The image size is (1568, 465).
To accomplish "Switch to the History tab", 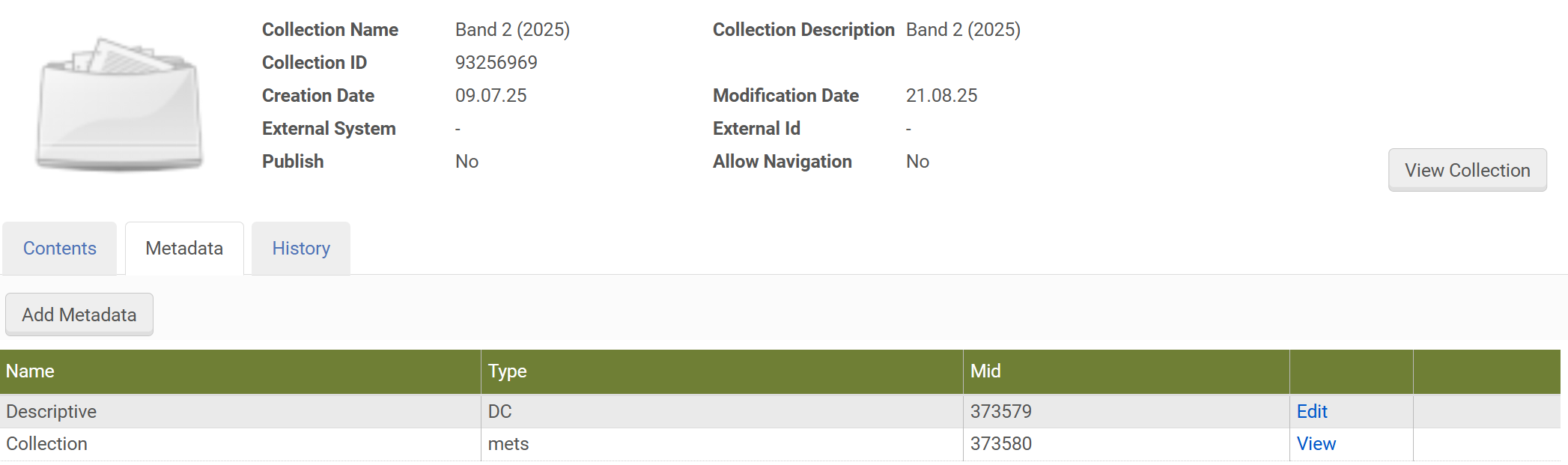I will pyautogui.click(x=301, y=249).
